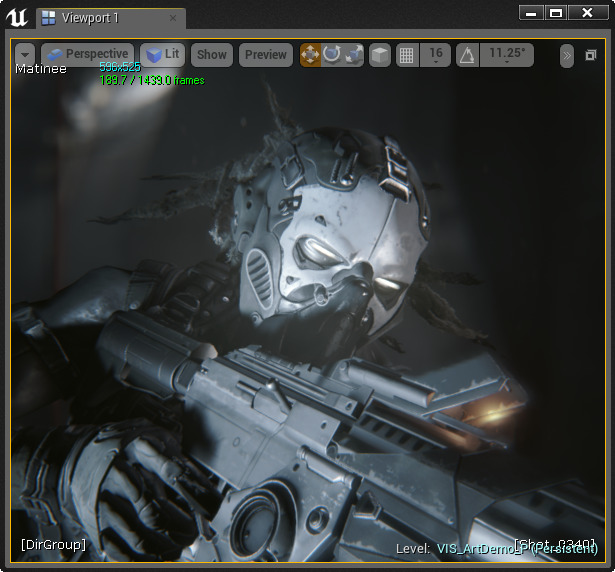This screenshot has height=572, width=615.
Task: Close the viewport window
Action: pos(588,13)
